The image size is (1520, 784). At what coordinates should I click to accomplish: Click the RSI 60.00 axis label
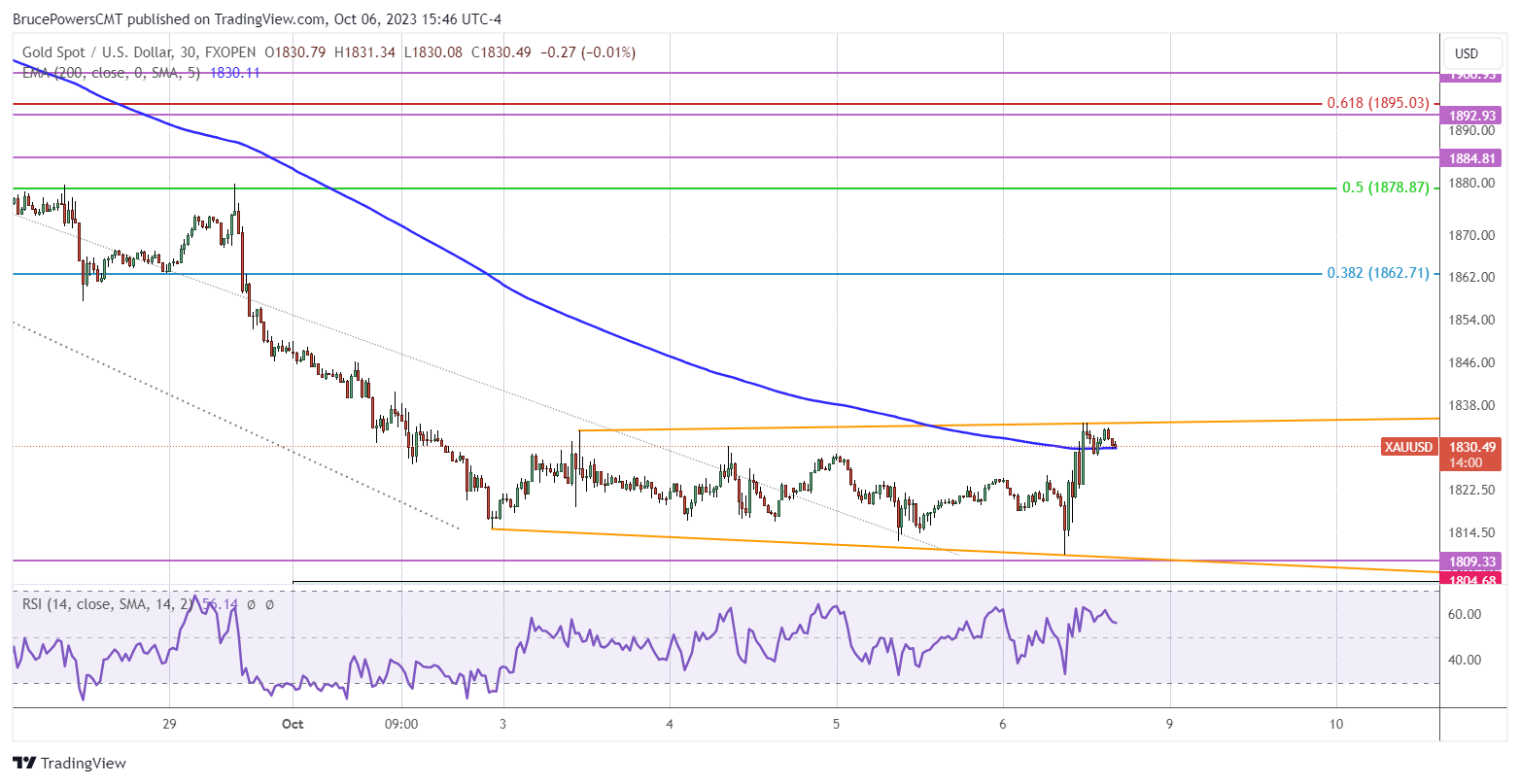coord(1465,614)
